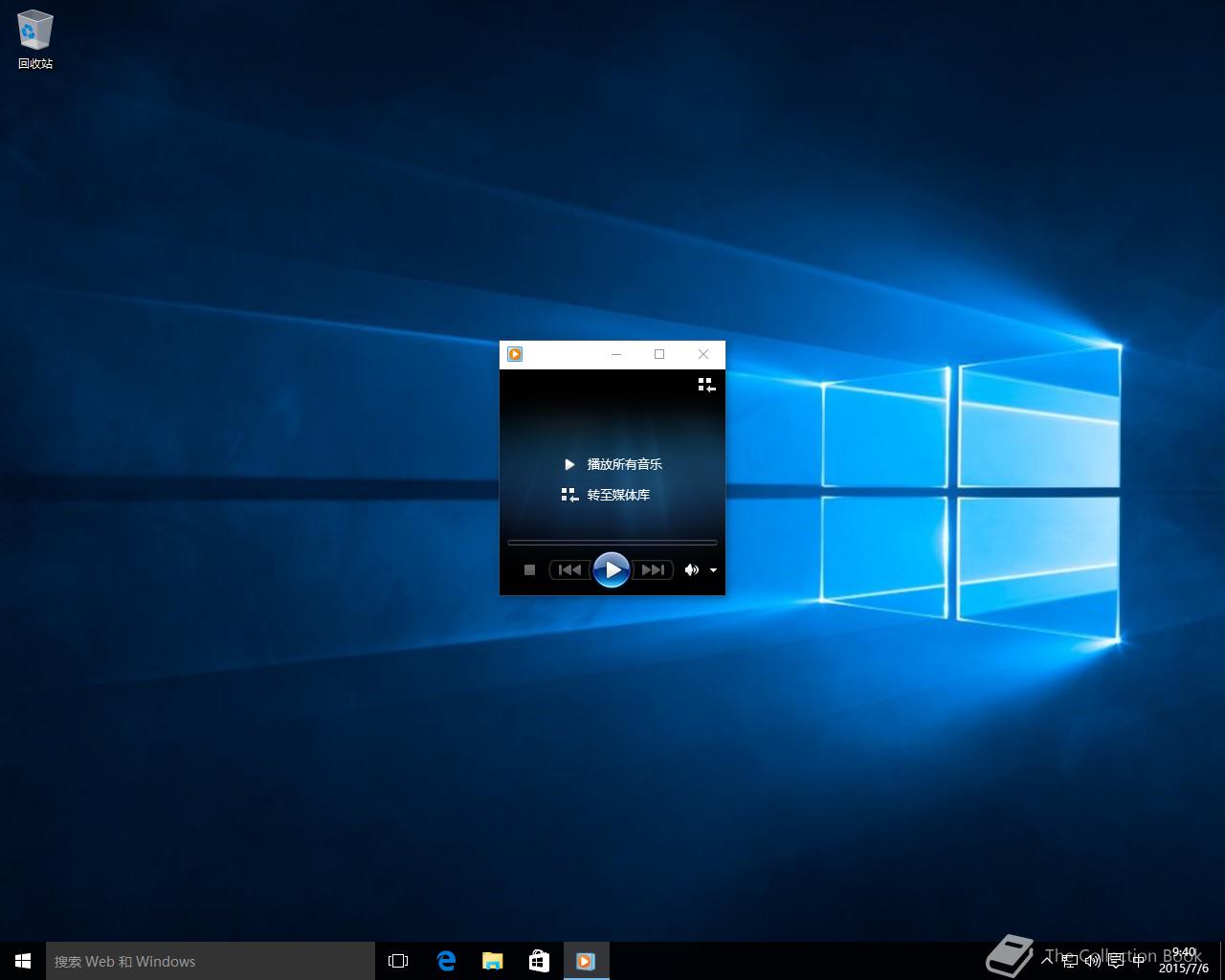This screenshot has width=1225, height=980.
Task: Expand the volume dropdown arrow in the player
Action: (713, 570)
